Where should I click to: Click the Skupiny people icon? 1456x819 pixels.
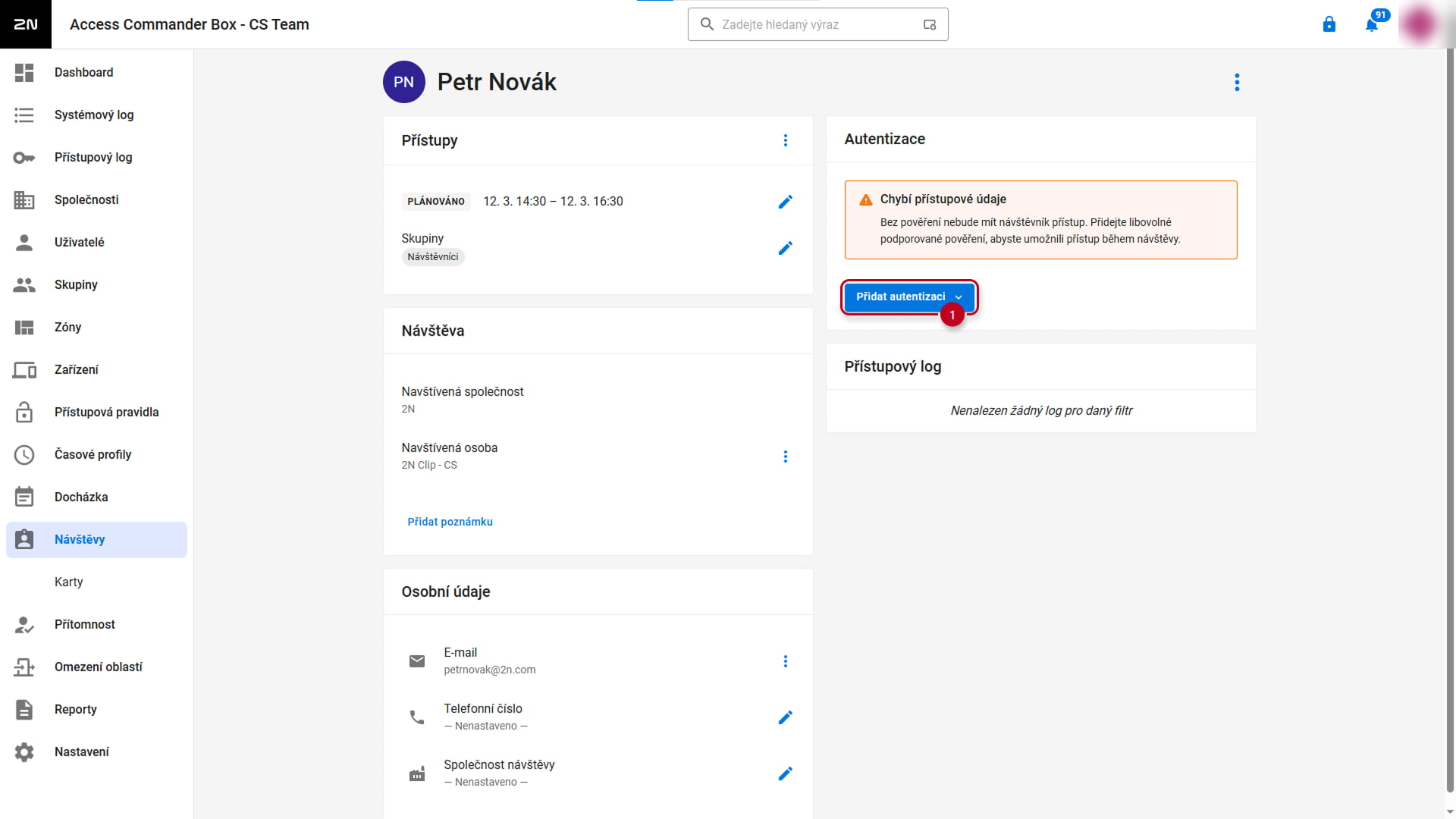point(24,285)
